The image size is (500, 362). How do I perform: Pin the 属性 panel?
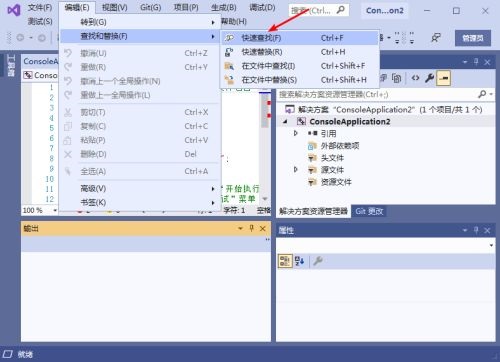476,230
